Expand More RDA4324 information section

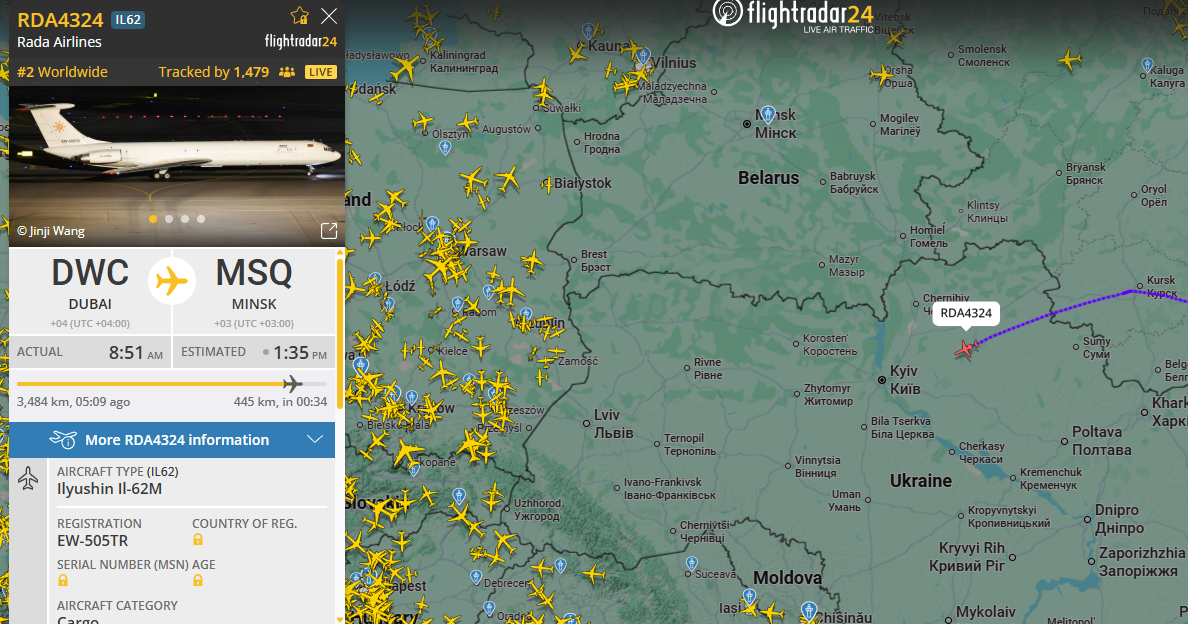pos(172,440)
